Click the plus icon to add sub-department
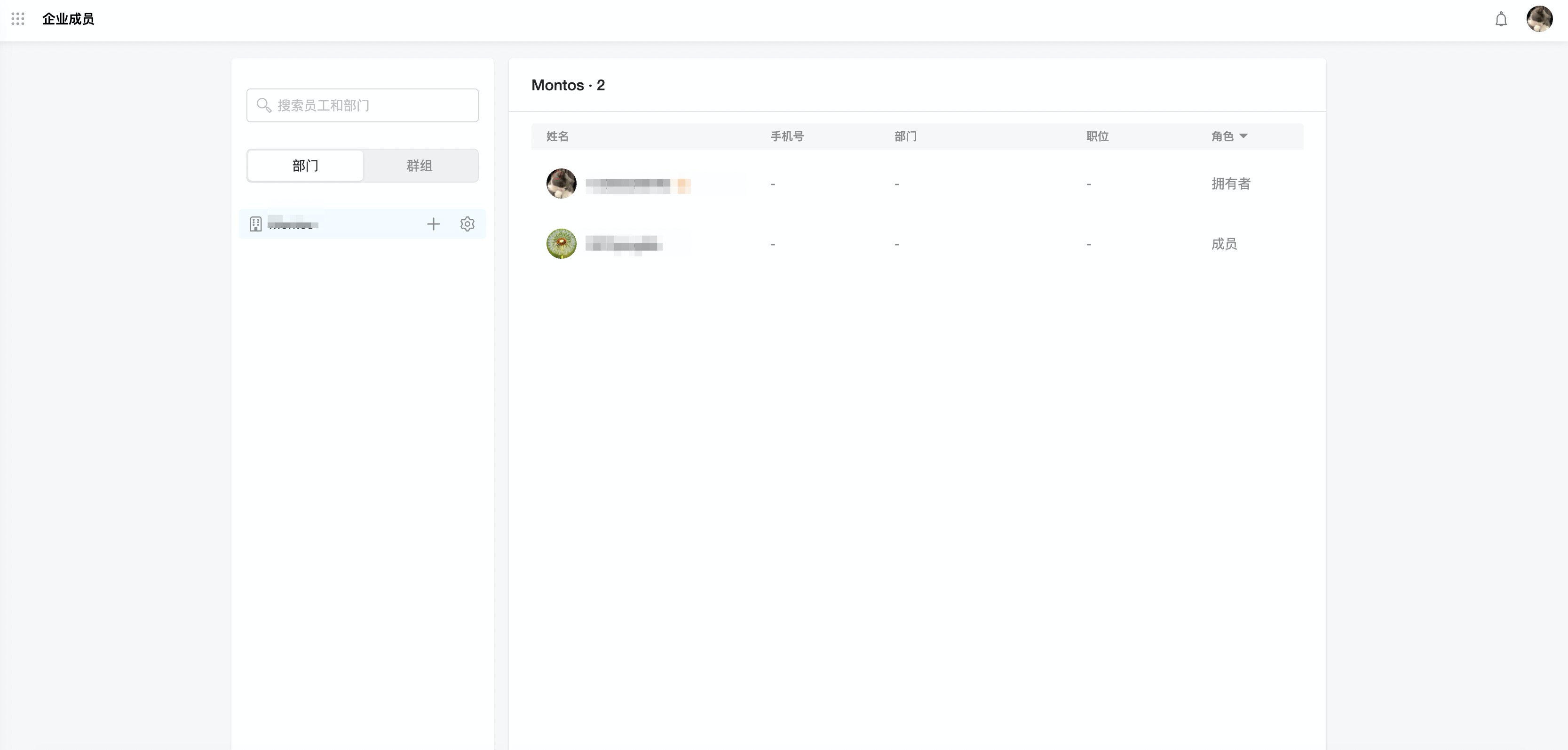Viewport: 1568px width, 750px height. click(x=434, y=224)
